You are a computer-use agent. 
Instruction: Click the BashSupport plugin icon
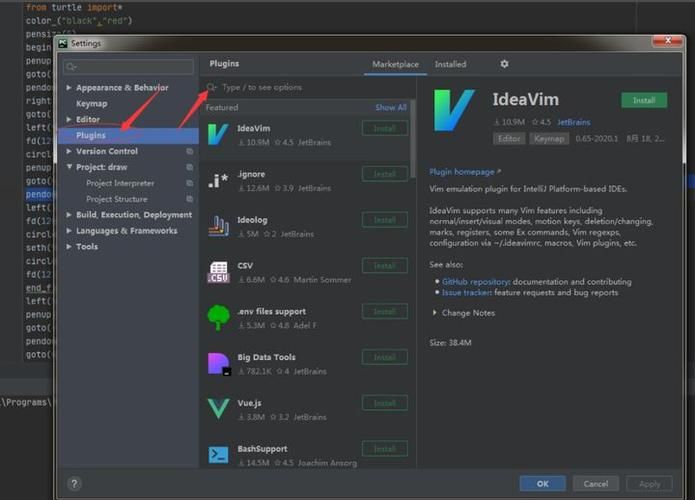point(218,455)
